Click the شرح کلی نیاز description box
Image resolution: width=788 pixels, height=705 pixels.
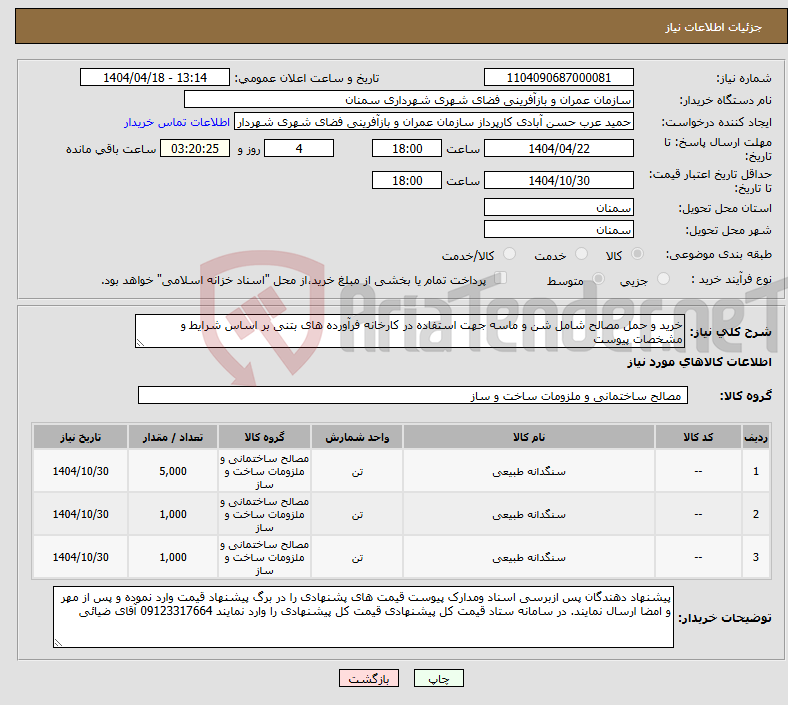tap(410, 331)
